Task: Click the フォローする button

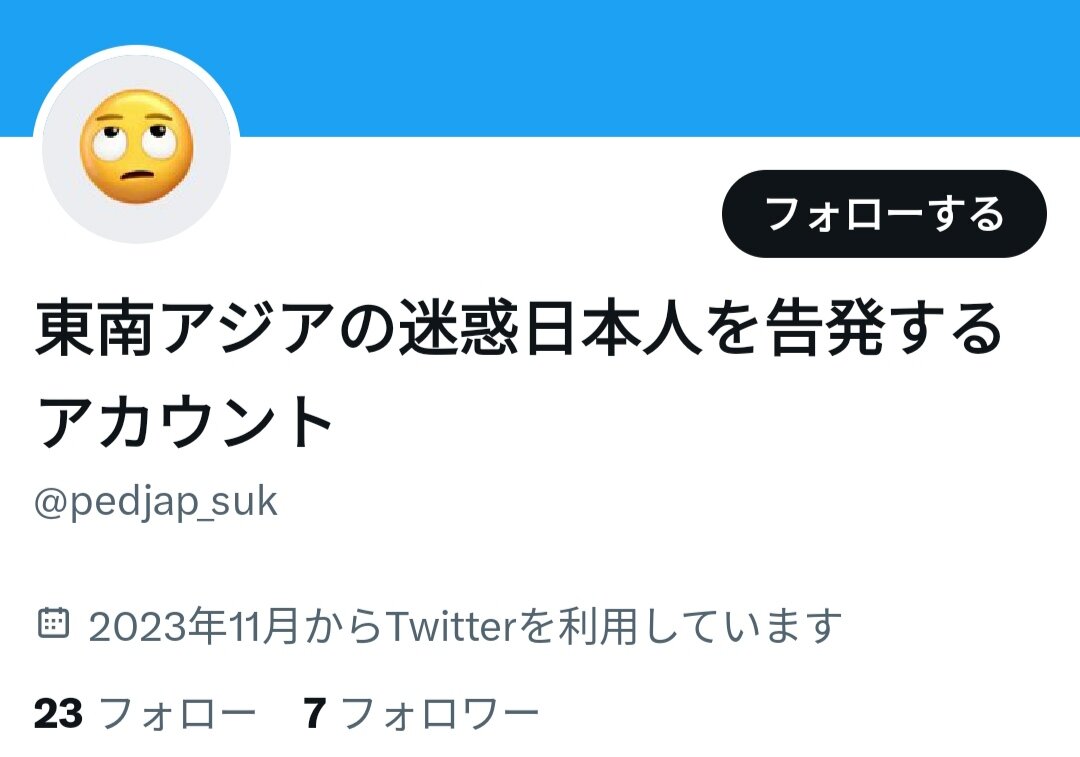Action: pos(884,214)
